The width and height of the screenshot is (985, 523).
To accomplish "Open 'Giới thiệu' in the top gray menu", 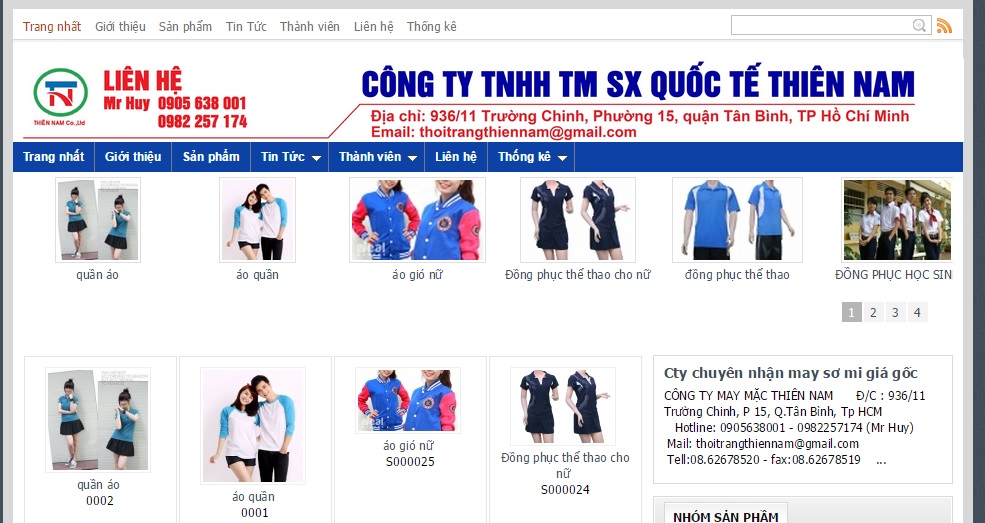I will coord(120,26).
